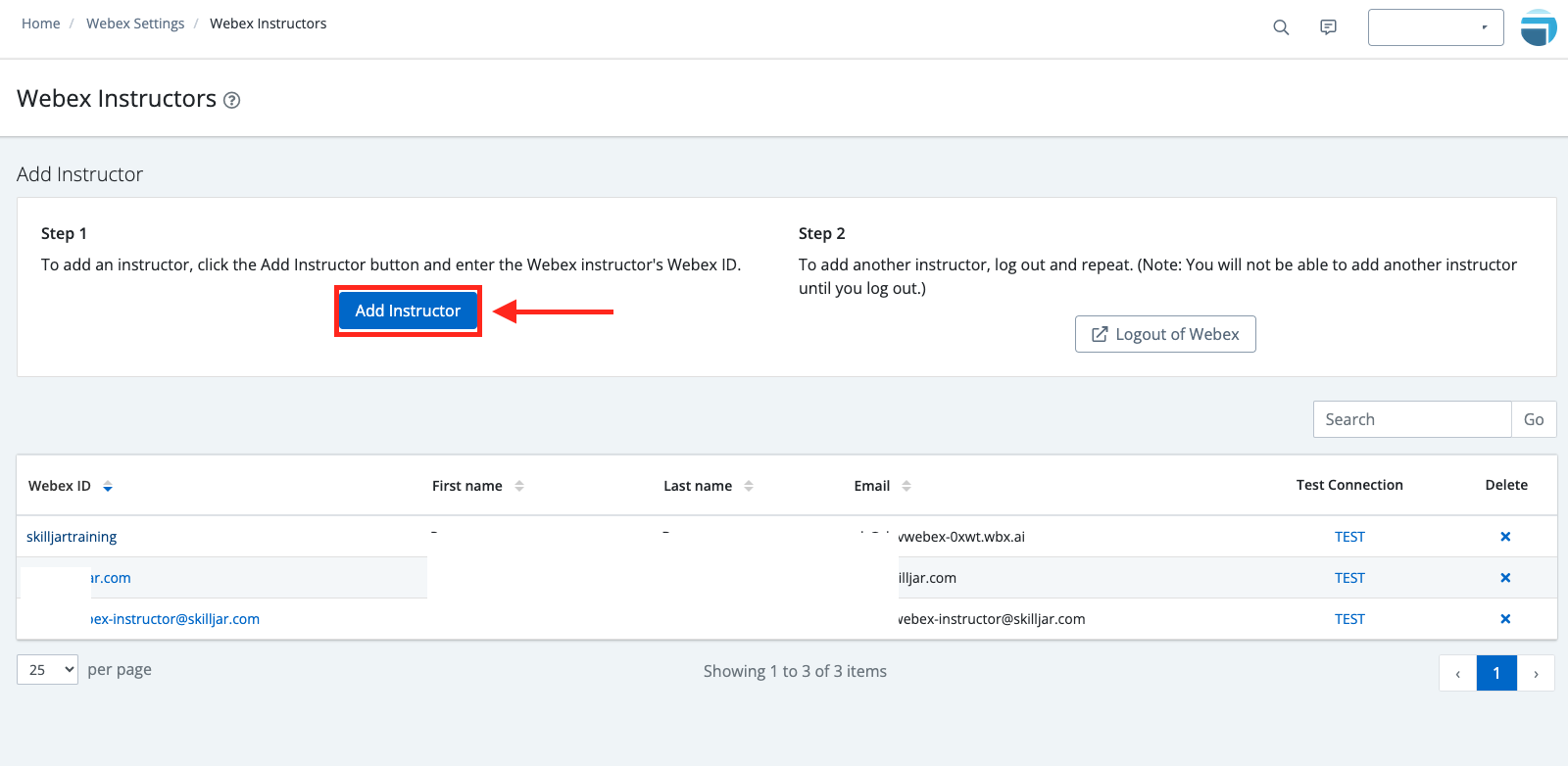Click the Webex Instructors breadcrumb text
The height and width of the screenshot is (766, 1568).
(269, 24)
